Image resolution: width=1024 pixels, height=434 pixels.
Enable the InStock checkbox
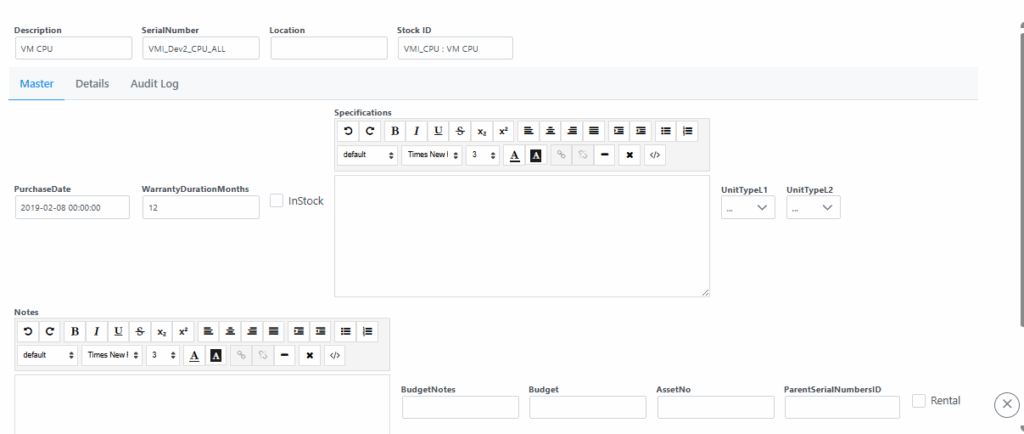pos(278,201)
